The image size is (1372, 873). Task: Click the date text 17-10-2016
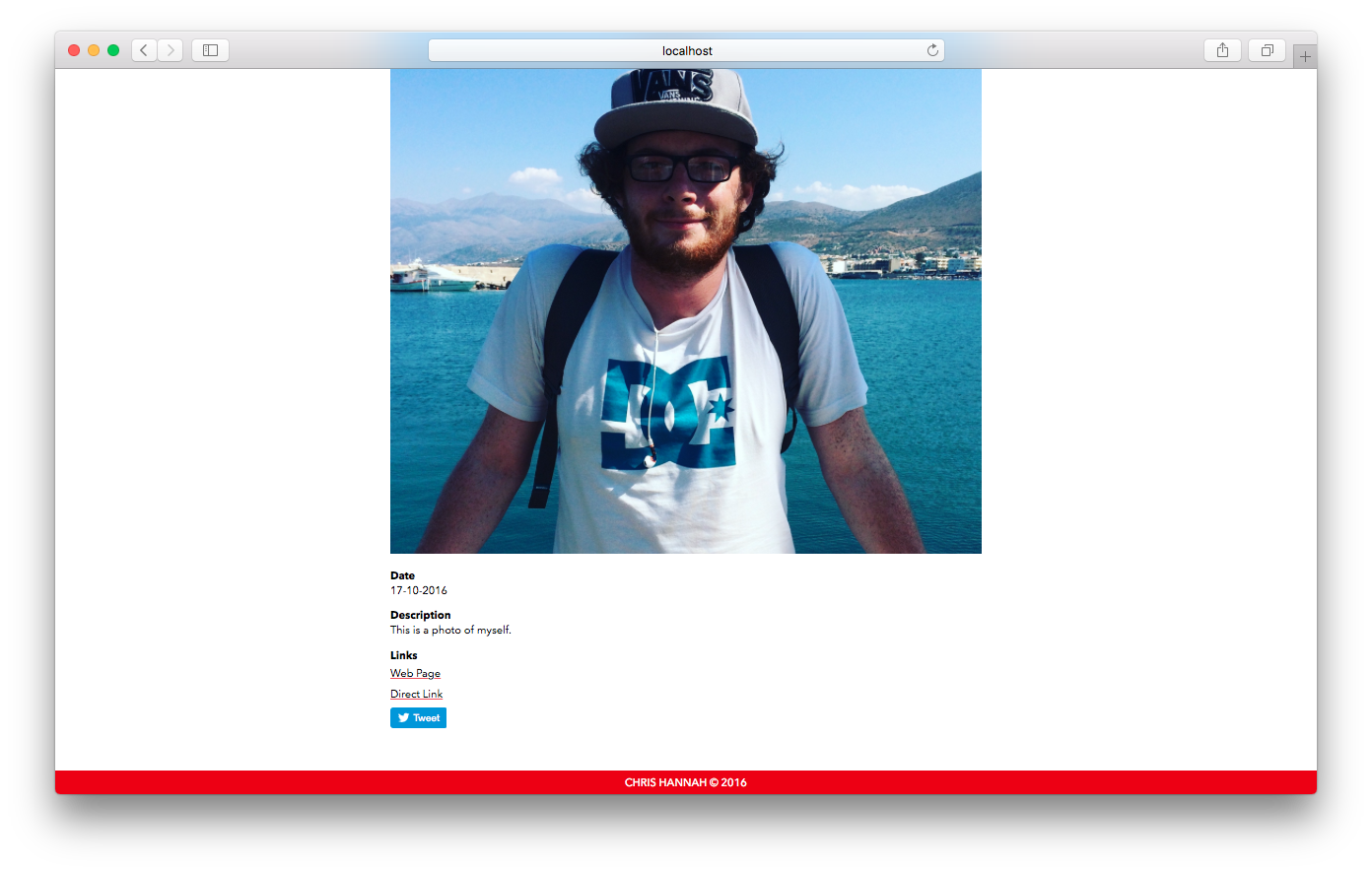(x=419, y=591)
